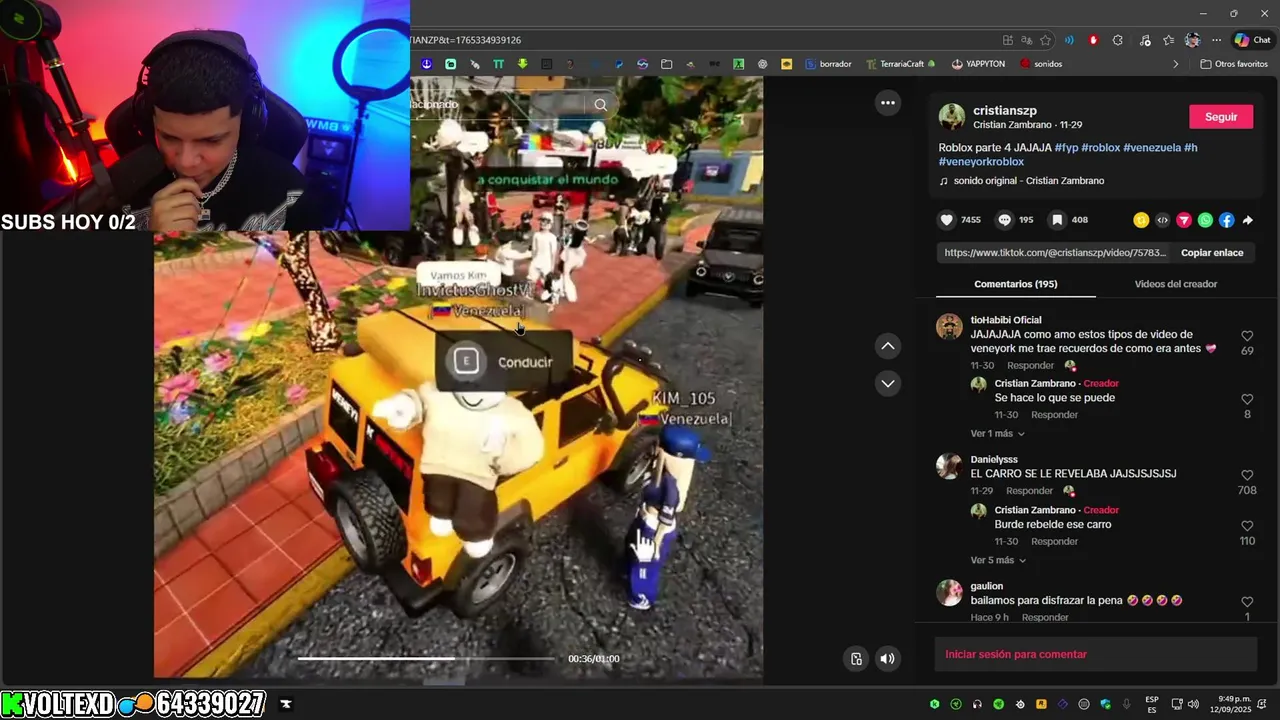Save video with bookmark icon
Screen dimensions: 1280x720
pyautogui.click(x=1057, y=220)
